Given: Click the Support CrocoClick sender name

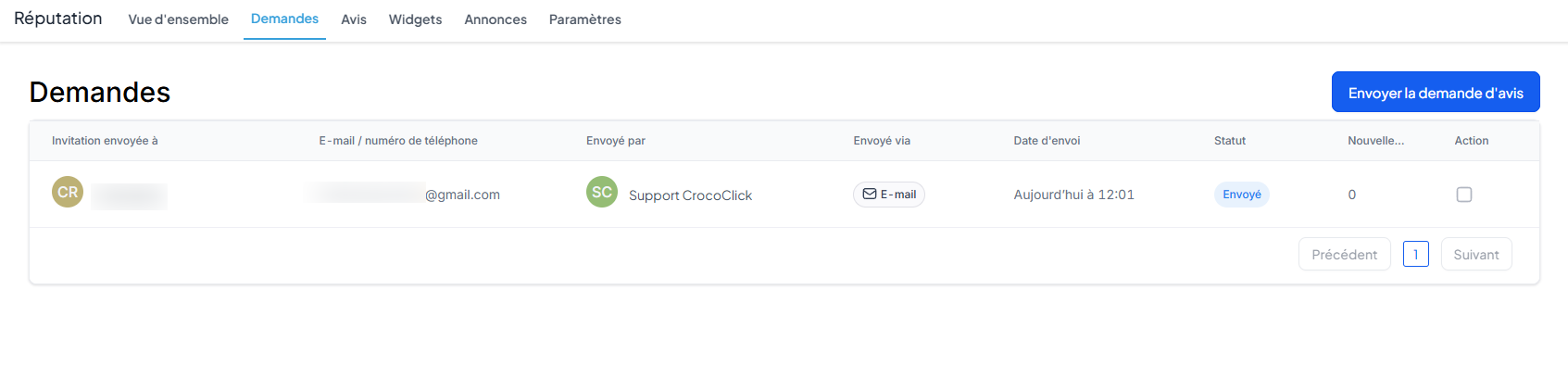Looking at the screenshot, I should click(690, 195).
